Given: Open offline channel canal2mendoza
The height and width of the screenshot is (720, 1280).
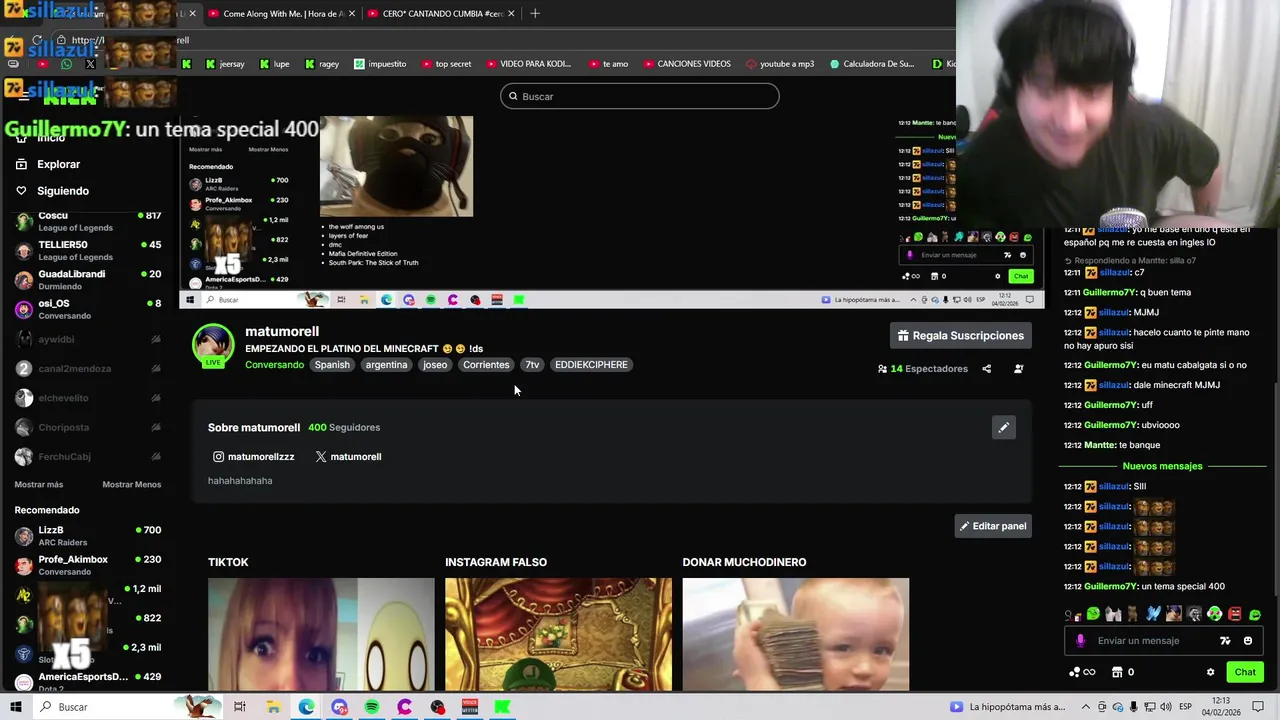Looking at the screenshot, I should (88, 368).
